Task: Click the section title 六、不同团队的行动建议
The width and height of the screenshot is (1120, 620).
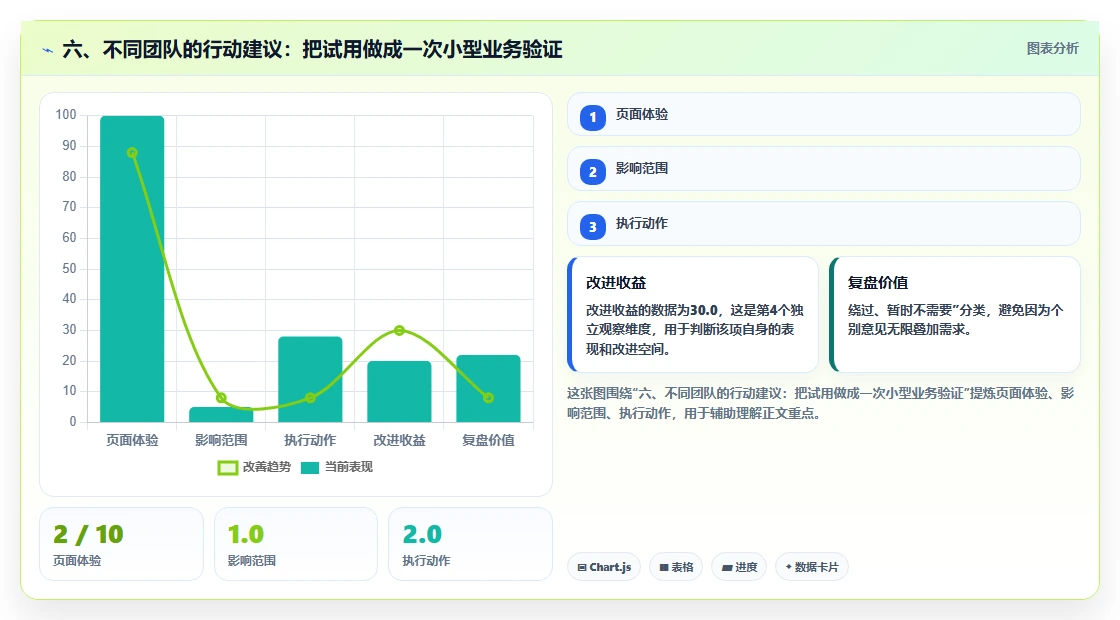Action: [x=312, y=50]
